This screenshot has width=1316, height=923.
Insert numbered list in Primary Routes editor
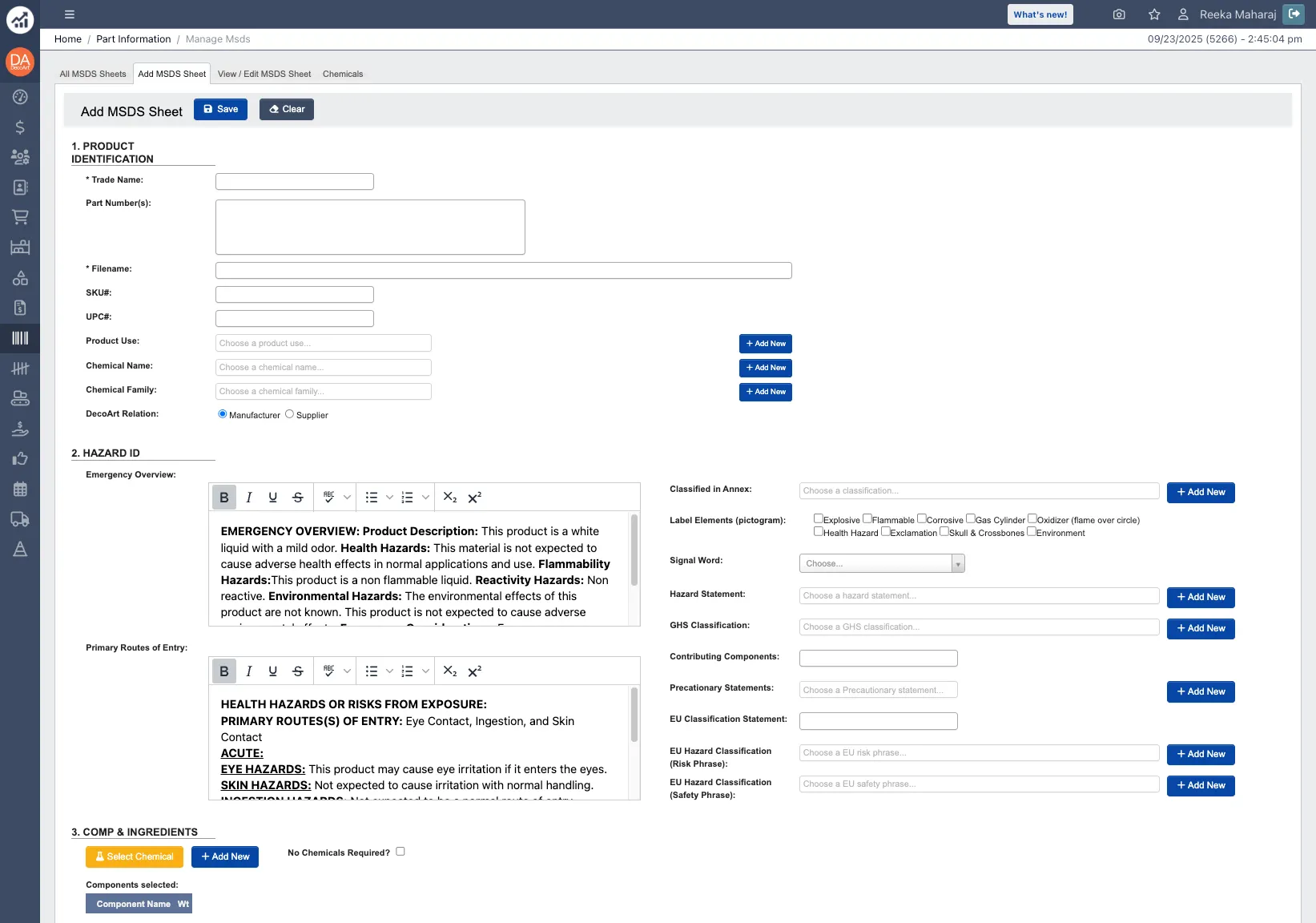(x=408, y=671)
